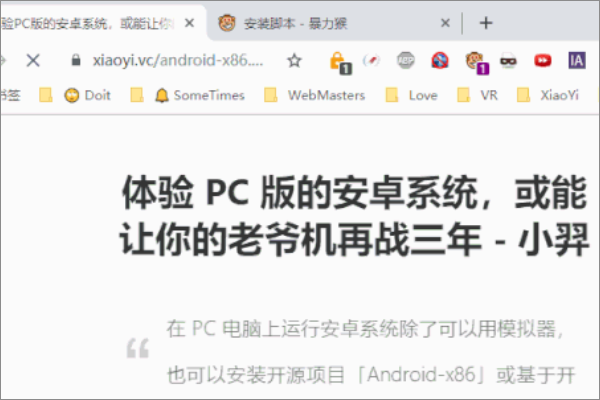Open the VR bookmark folder

pyautogui.click(x=478, y=95)
